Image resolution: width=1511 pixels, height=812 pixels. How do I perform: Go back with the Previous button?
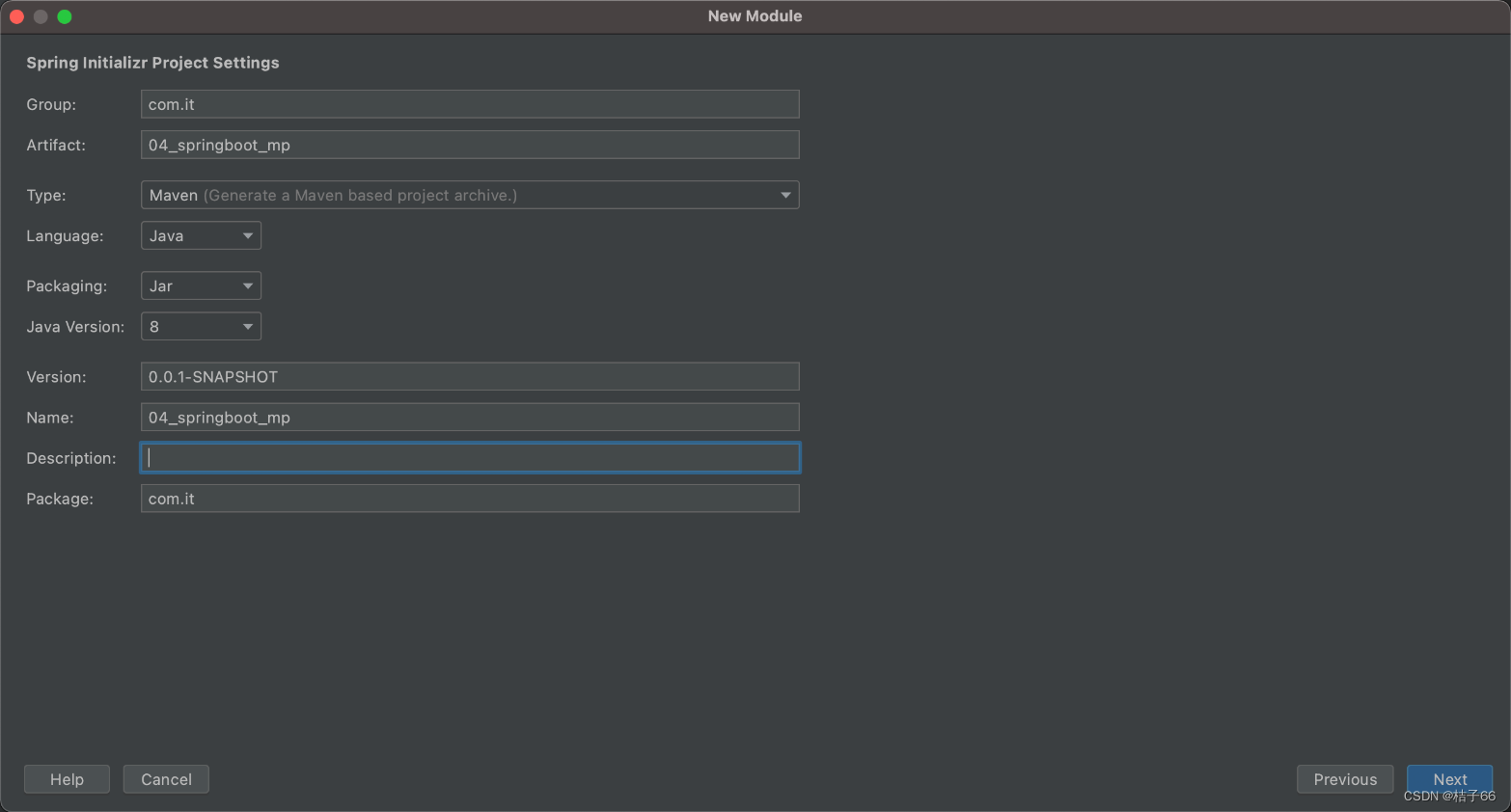(x=1345, y=779)
